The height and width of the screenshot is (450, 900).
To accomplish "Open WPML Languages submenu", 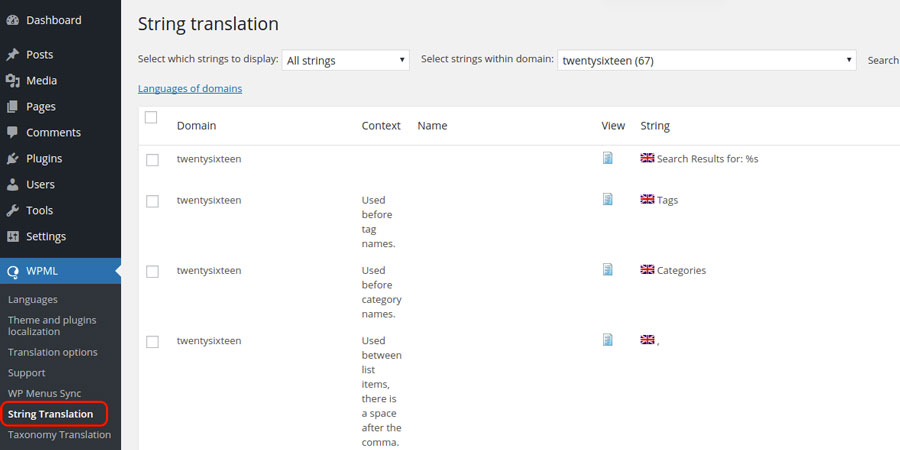I will [x=33, y=300].
